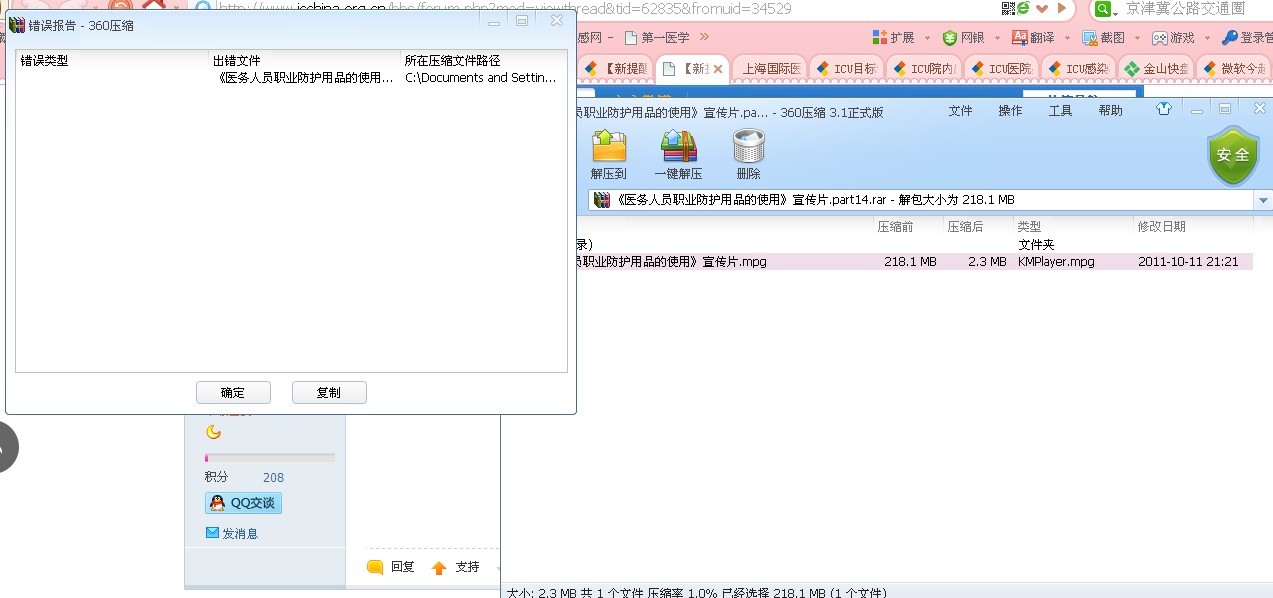
Task: Click the green 安全 security shield
Action: point(1233,155)
